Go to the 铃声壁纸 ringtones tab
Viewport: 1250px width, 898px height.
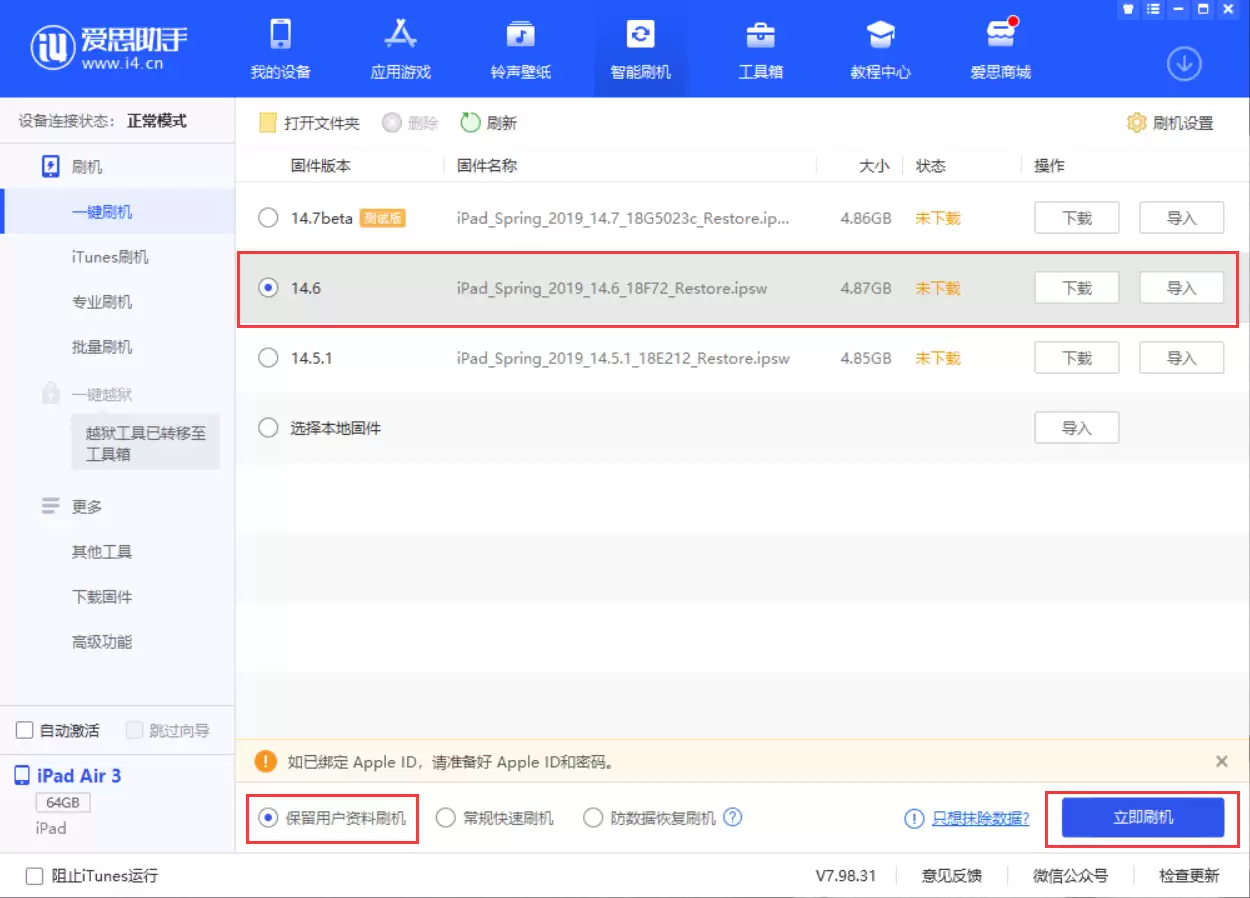520,50
